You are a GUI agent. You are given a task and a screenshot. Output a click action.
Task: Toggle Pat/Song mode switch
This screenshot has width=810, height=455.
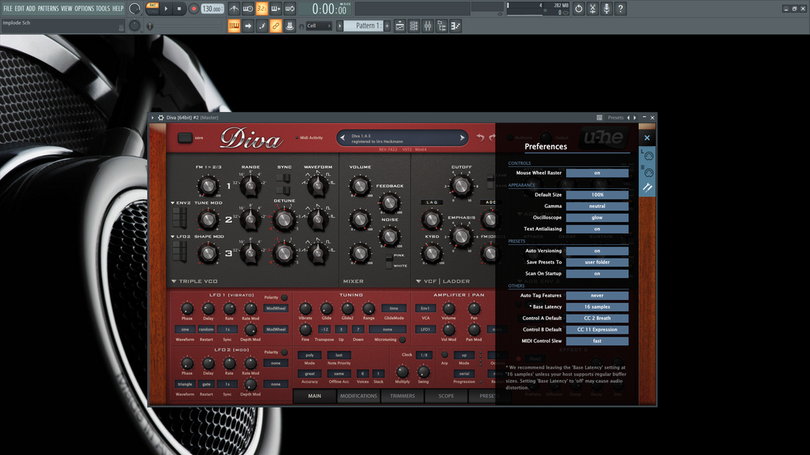point(152,9)
